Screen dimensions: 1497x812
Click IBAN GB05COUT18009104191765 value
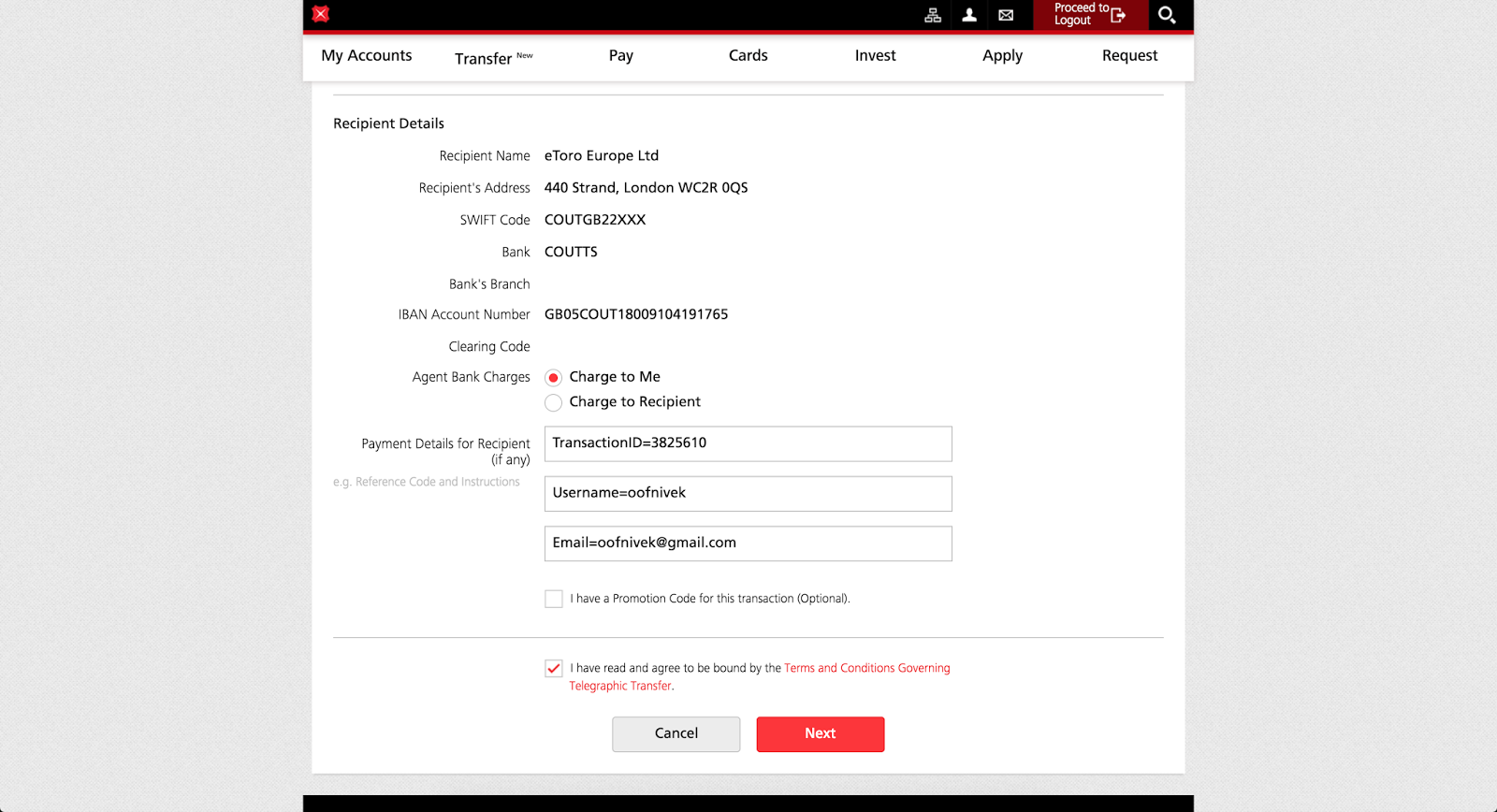coord(636,315)
